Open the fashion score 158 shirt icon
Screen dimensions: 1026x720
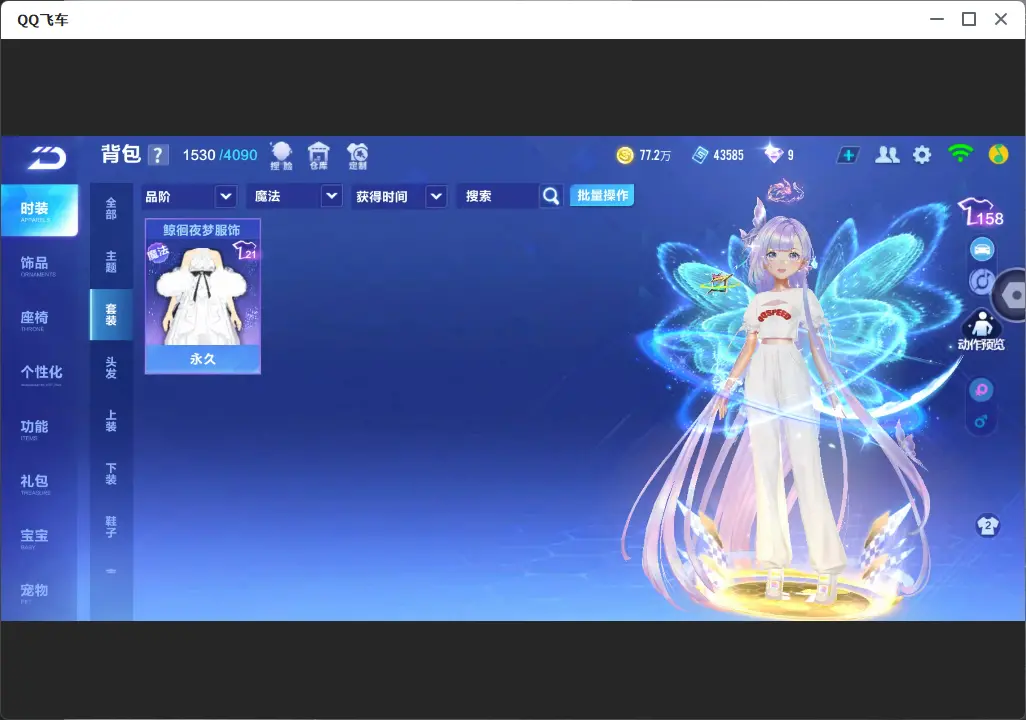pos(980,213)
